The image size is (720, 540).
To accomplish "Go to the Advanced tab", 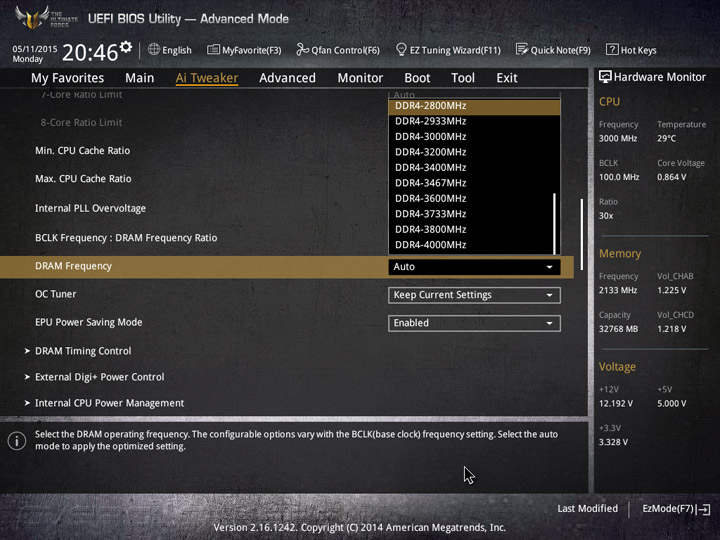I will (x=287, y=78).
